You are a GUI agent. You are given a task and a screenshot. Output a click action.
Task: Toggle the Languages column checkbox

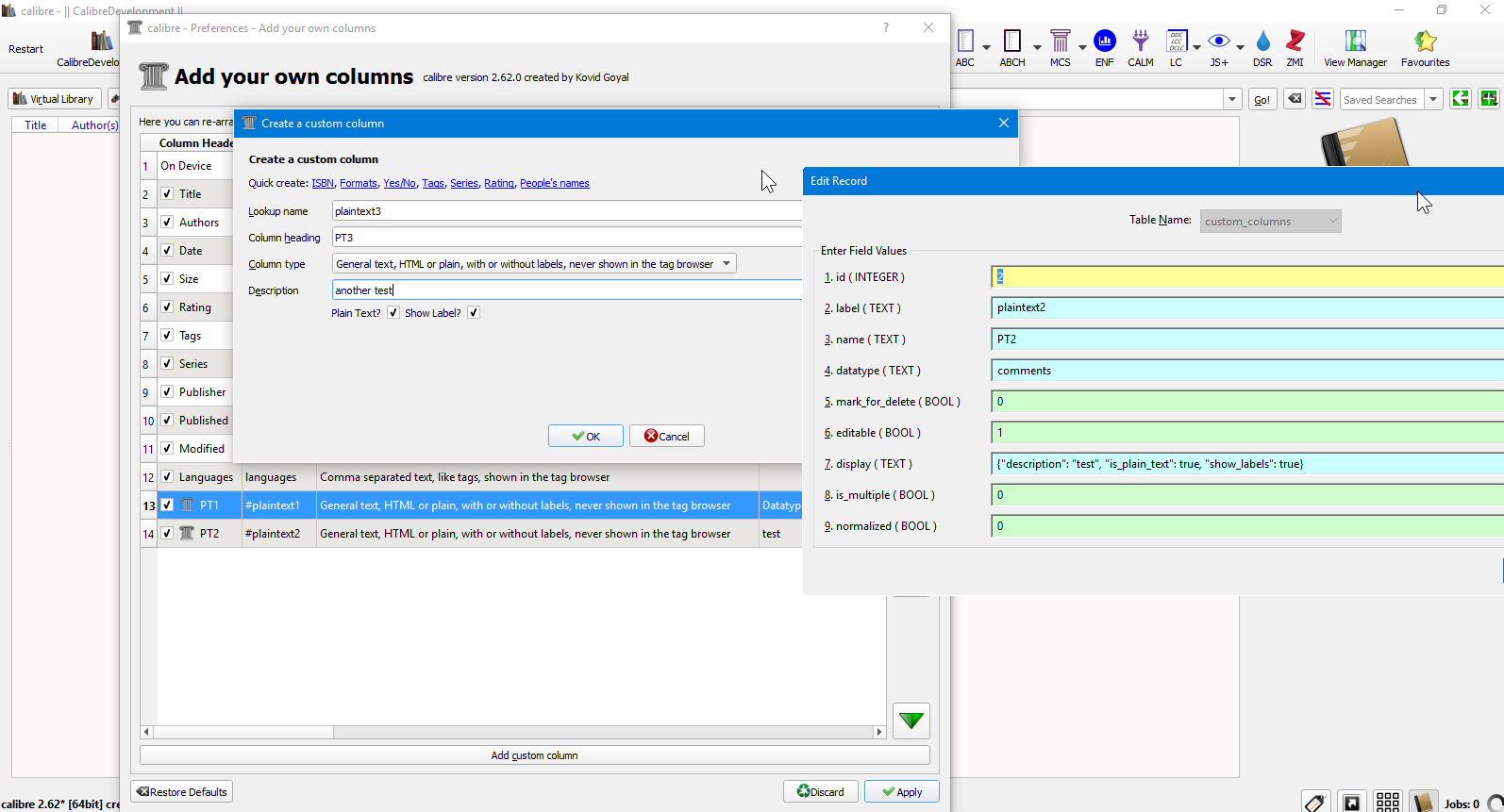pyautogui.click(x=167, y=477)
